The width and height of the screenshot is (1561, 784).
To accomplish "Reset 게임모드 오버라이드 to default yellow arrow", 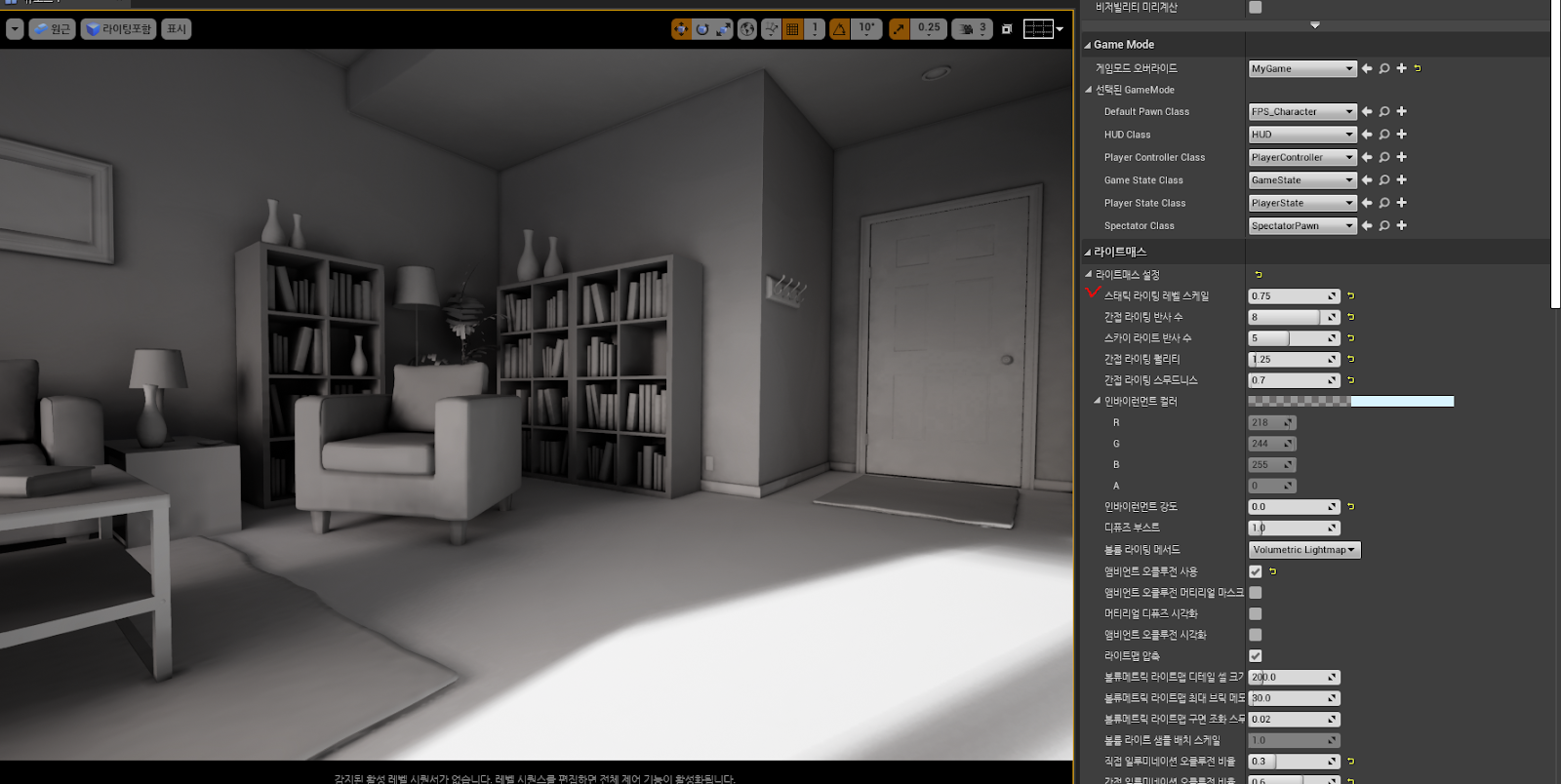I will point(1418,68).
